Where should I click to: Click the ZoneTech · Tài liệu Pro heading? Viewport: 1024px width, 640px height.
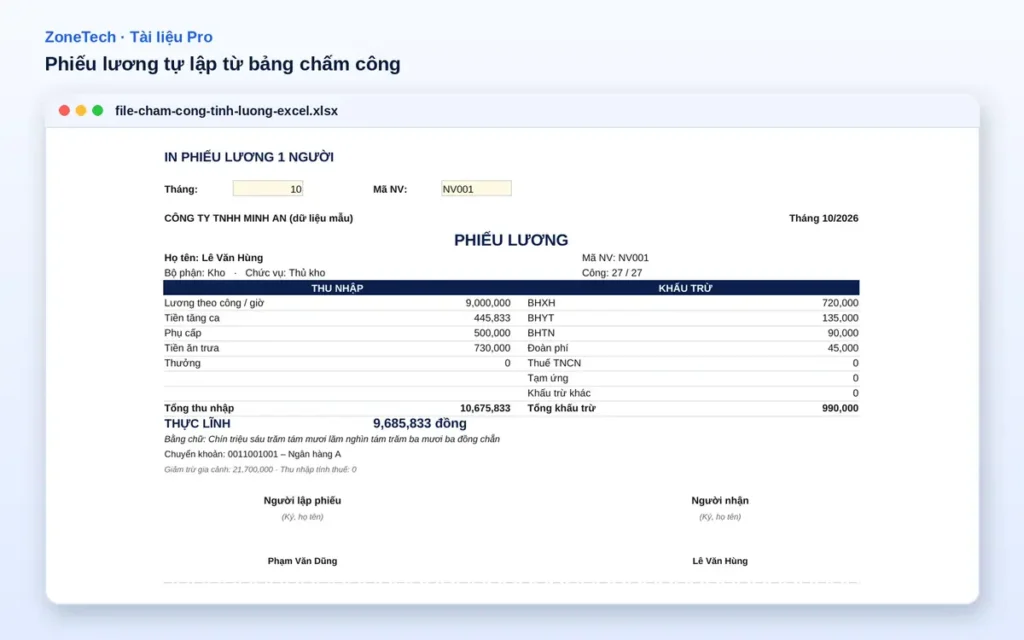129,37
